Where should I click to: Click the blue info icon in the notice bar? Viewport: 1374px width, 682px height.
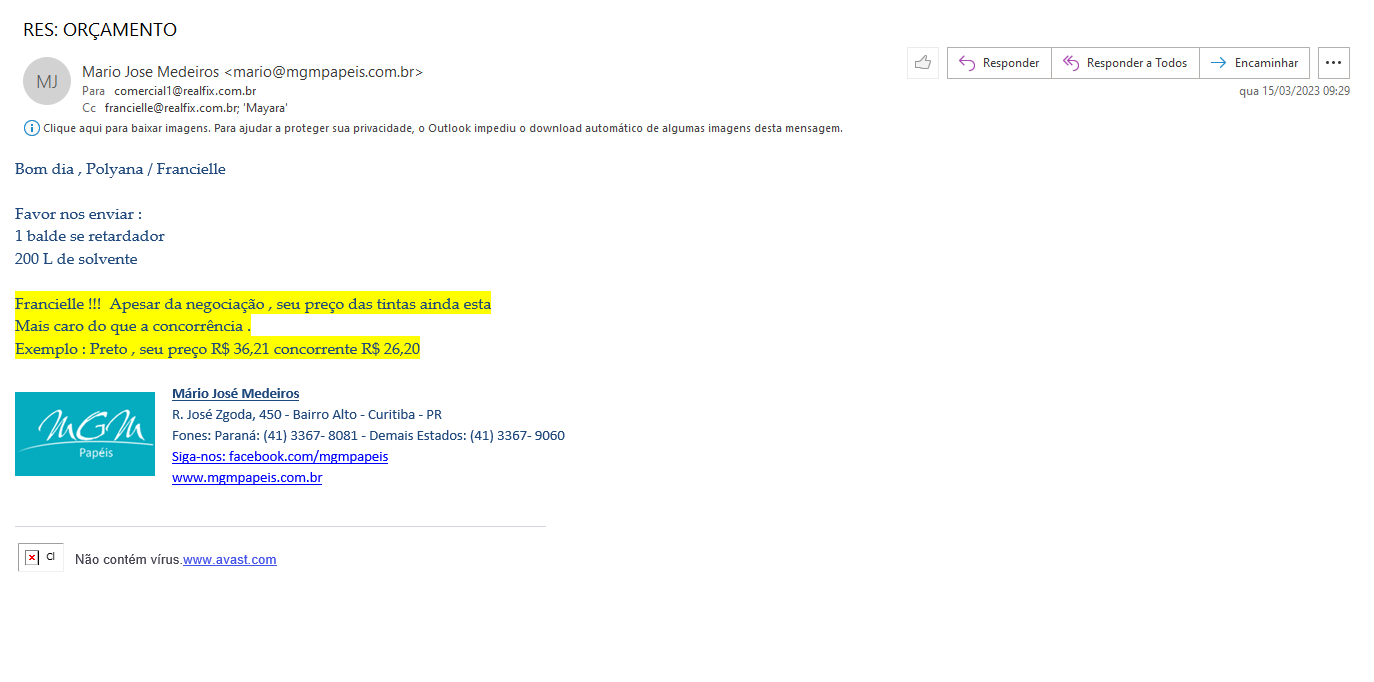pos(32,128)
